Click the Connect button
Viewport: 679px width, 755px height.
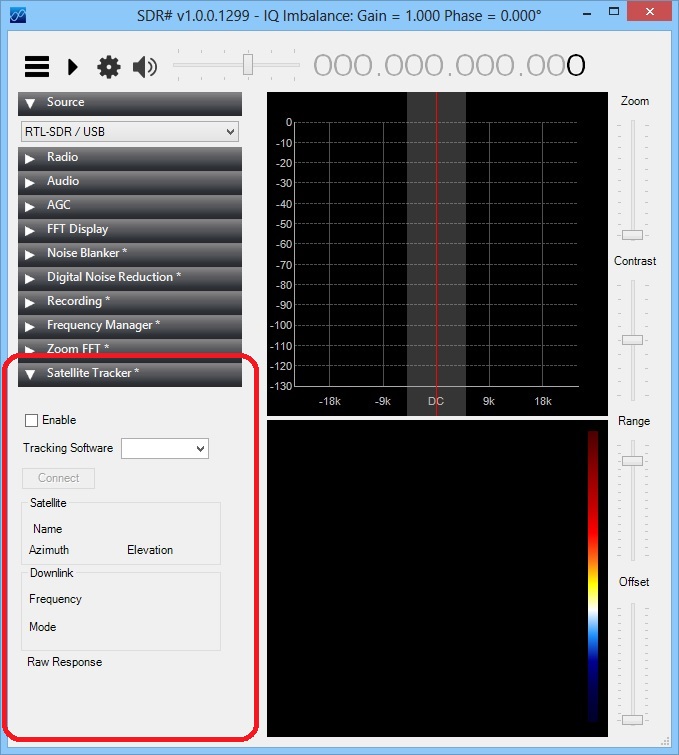tap(58, 478)
